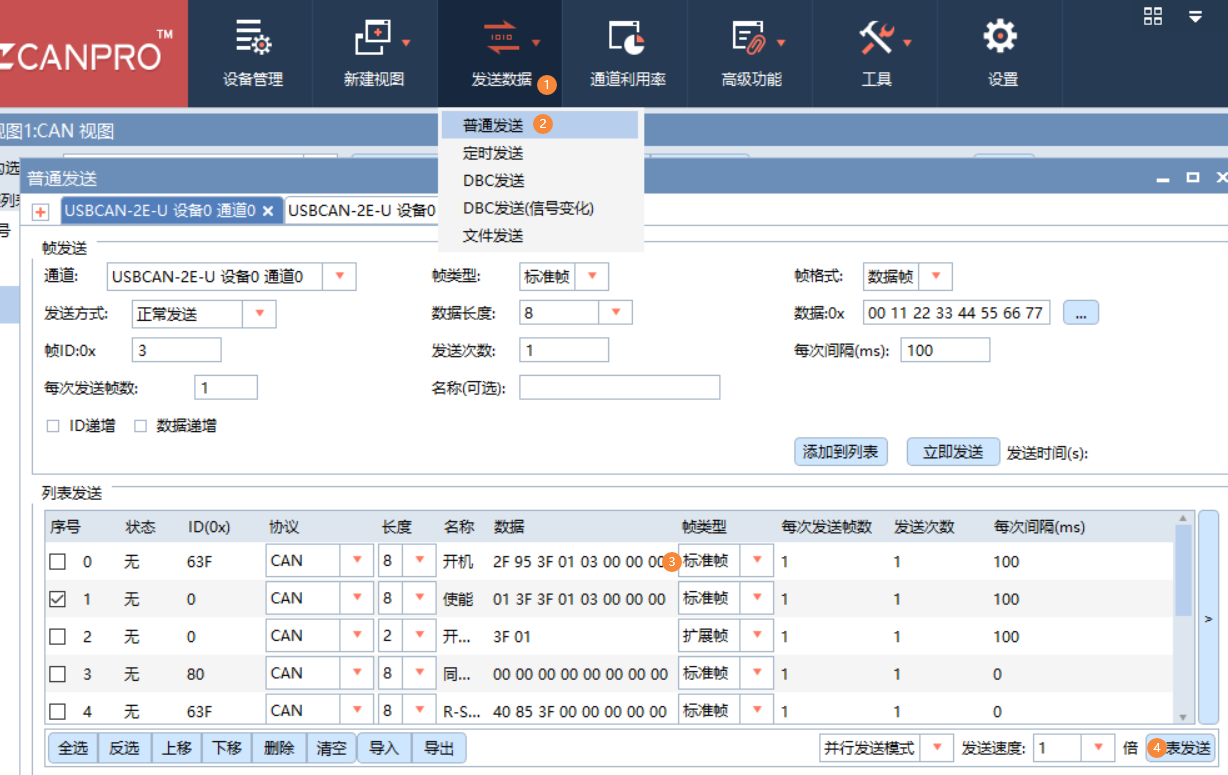Click the filter icon in top right corner
The width and height of the screenshot is (1228, 775).
(1194, 15)
